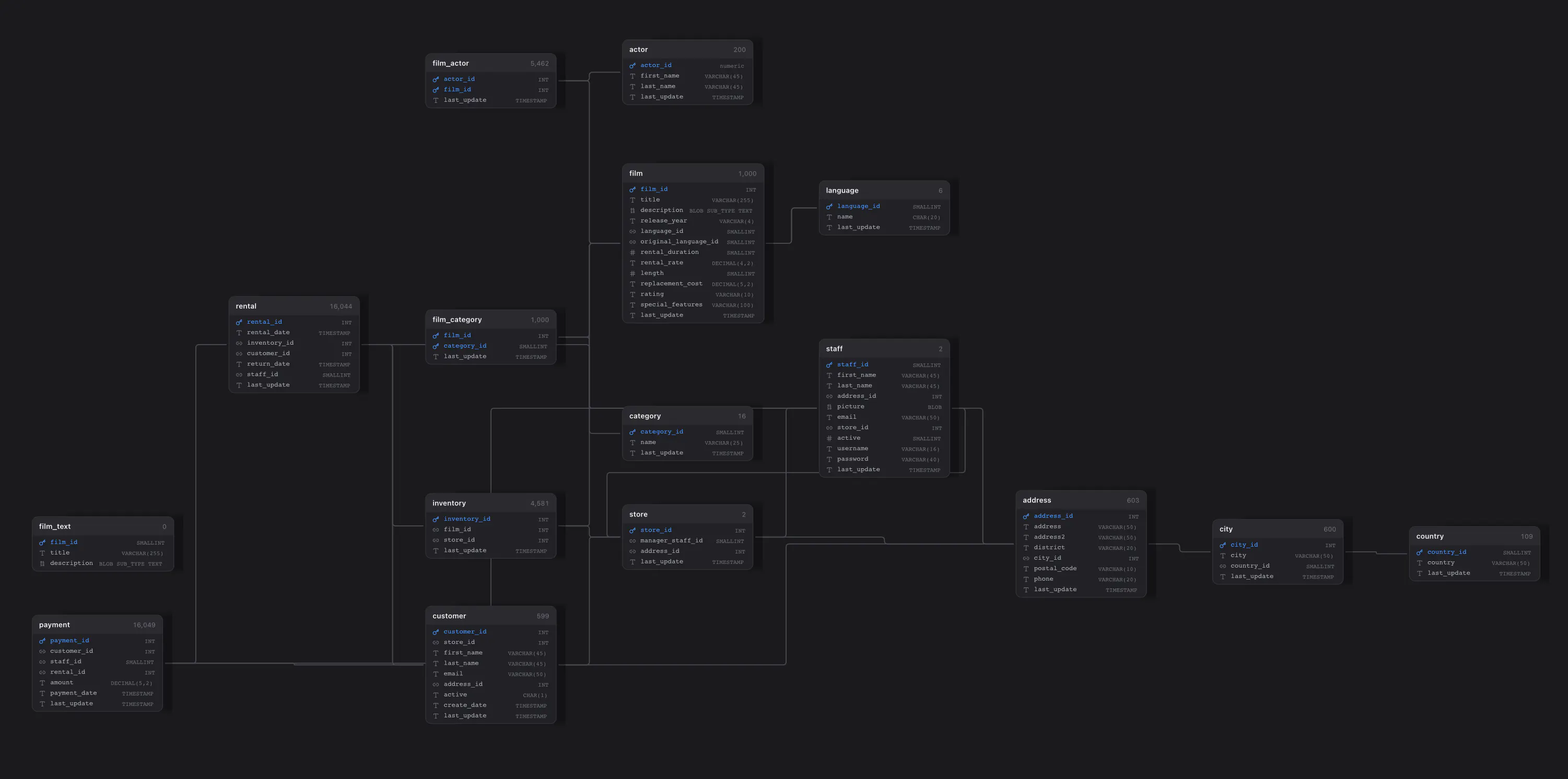Click the text-type icon beside title in film_text table
This screenshot has width=1568, height=779.
coord(43,553)
